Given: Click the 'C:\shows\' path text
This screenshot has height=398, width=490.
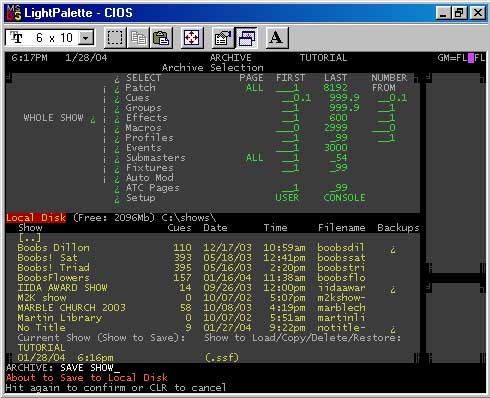Looking at the screenshot, I should [189, 218].
